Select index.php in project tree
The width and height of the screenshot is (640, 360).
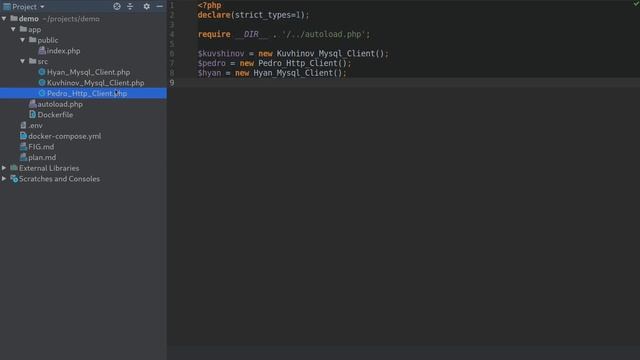pos(63,51)
